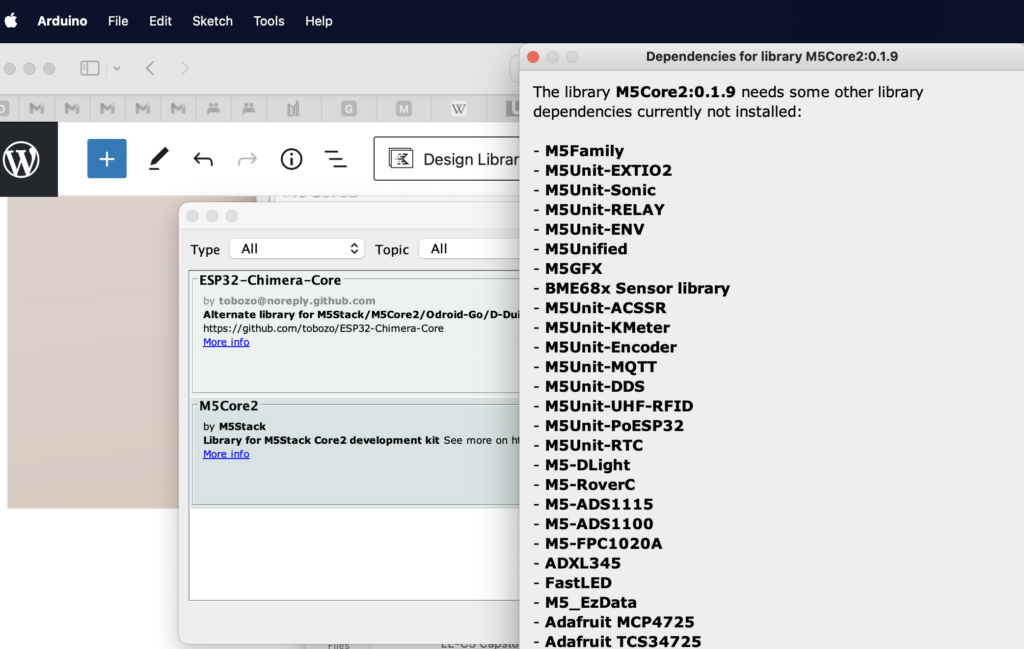1024x649 pixels.
Task: Click the M5-RoverC dependency name
Action: 590,484
